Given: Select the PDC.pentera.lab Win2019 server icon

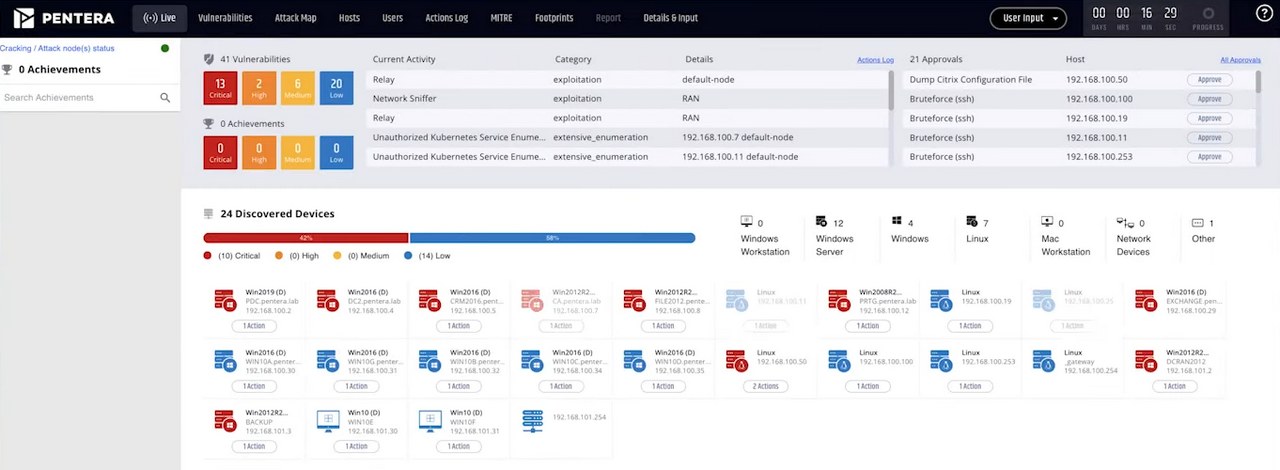Looking at the screenshot, I should (225, 300).
